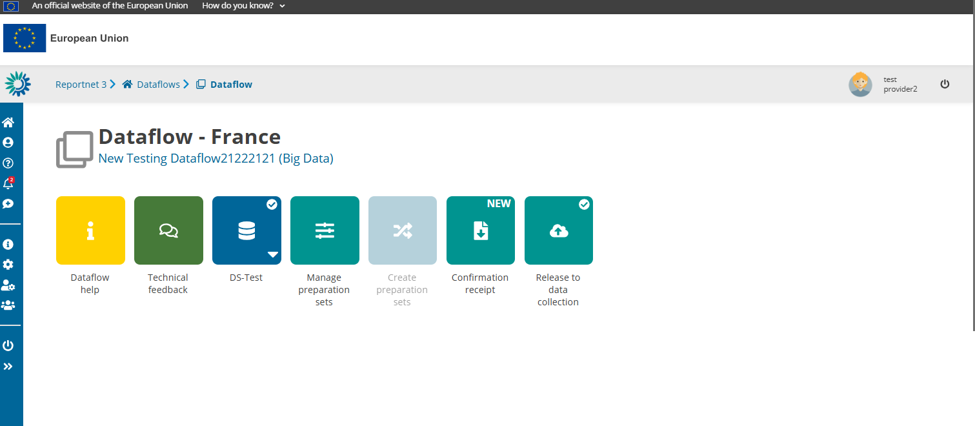Click the help question mark sidebar icon

pos(8,163)
